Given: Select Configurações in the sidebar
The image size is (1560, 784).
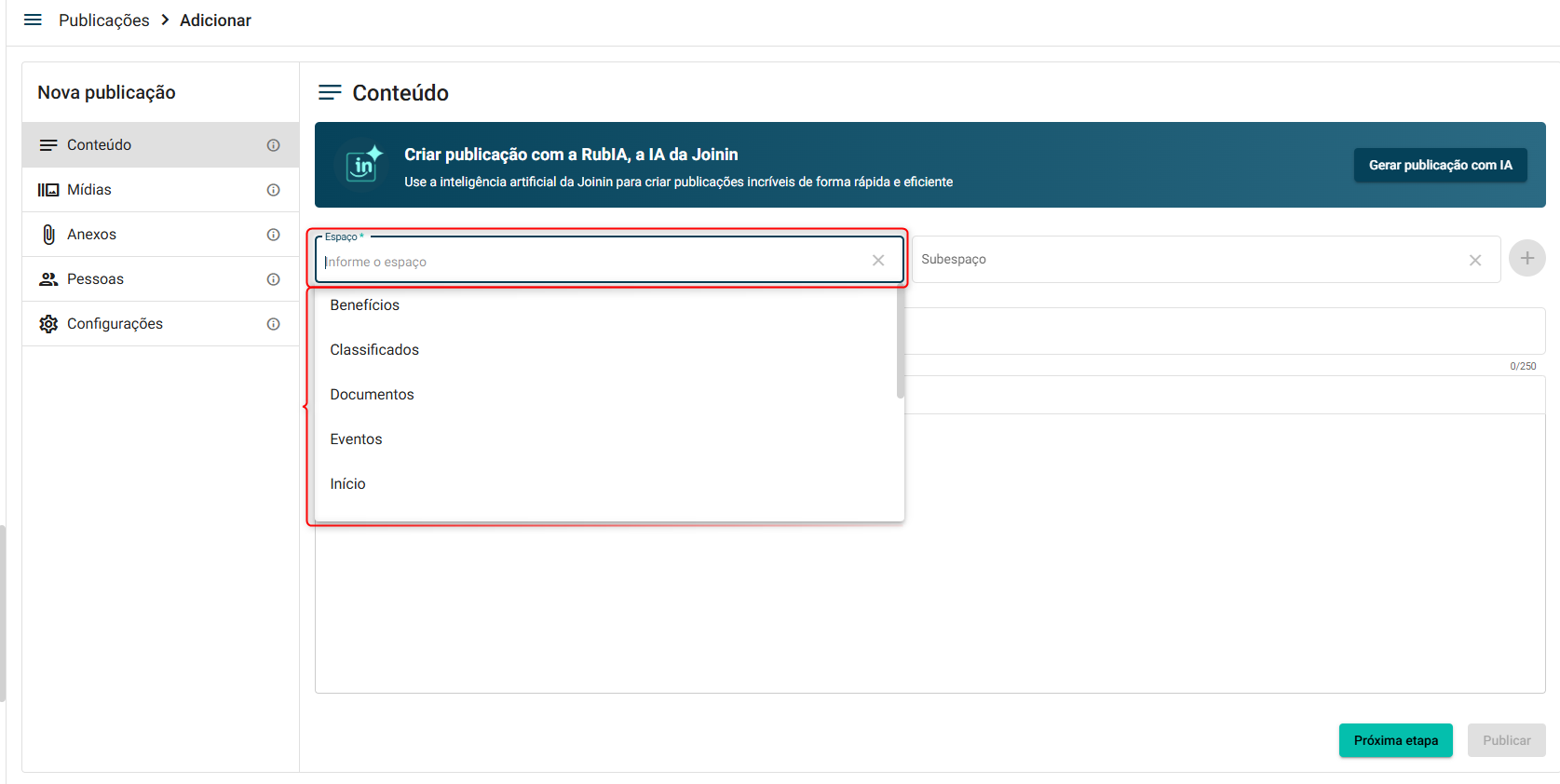Looking at the screenshot, I should click(160, 324).
